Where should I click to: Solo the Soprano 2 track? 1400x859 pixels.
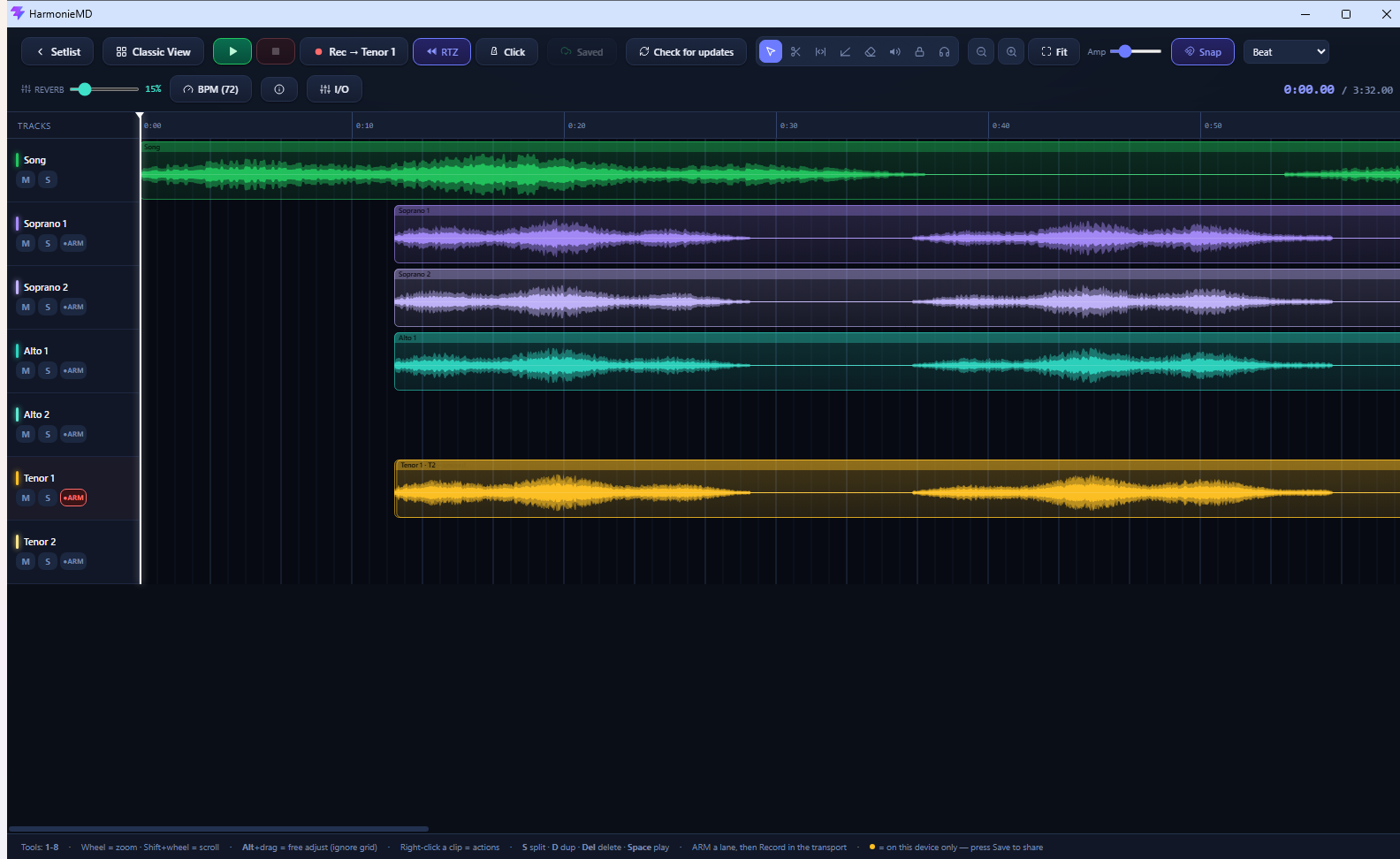tap(48, 307)
